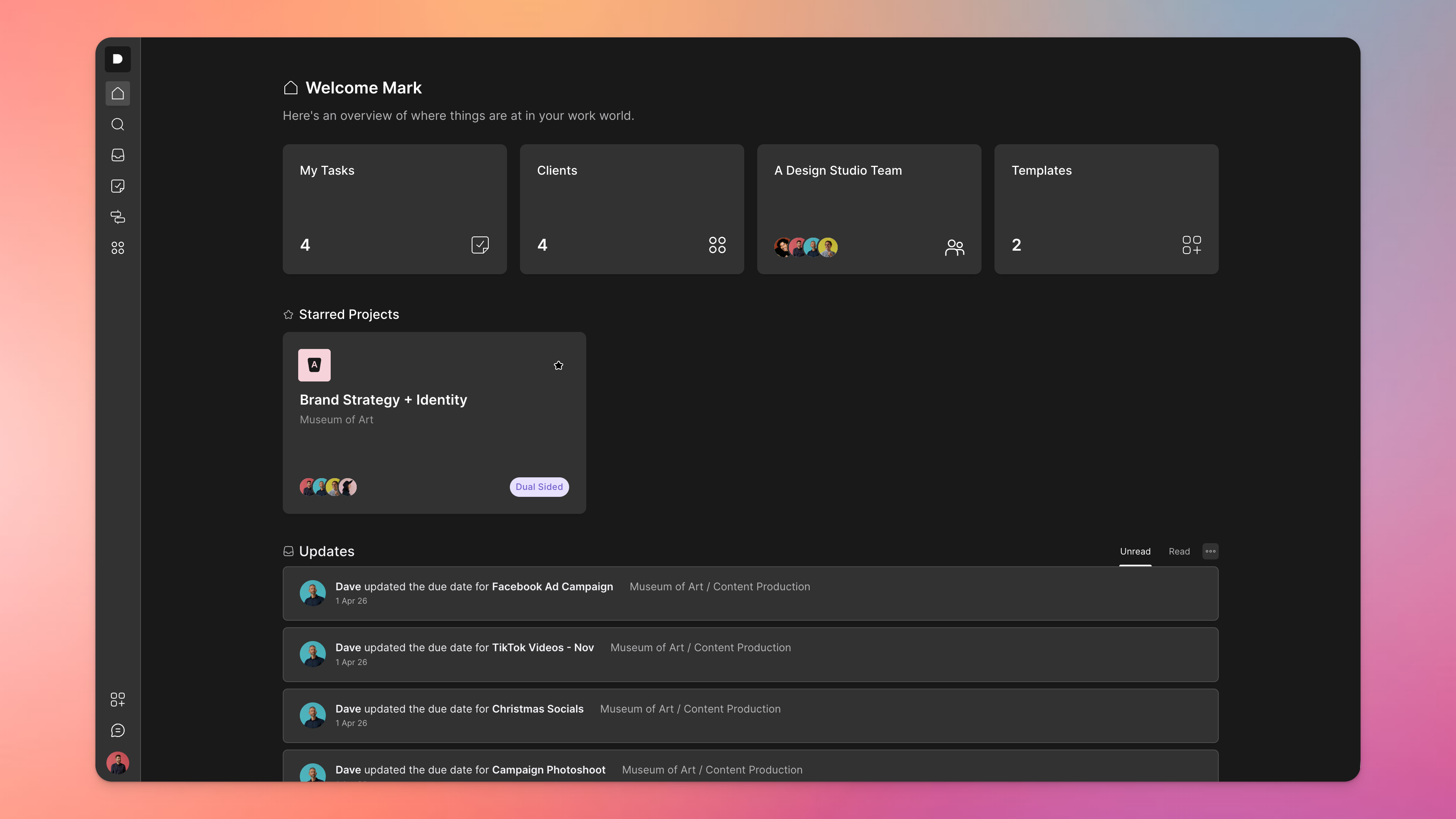Click the 1 Apr 26 date under Facebook Ad Campaign
1456x819 pixels.
351,601
